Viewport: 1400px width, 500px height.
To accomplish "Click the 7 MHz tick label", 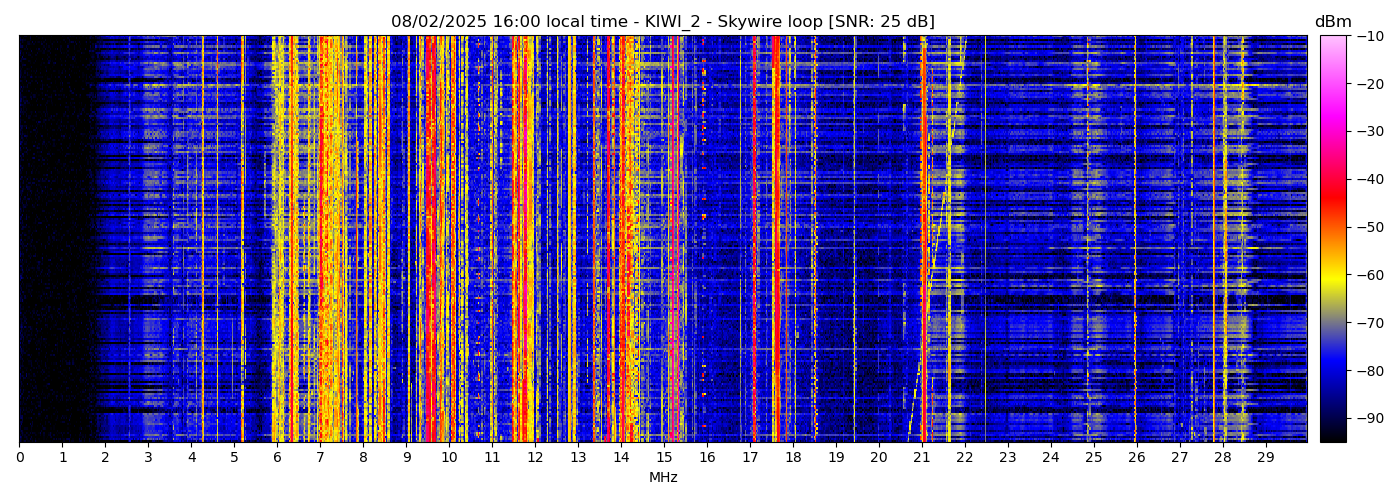I will click(x=320, y=458).
